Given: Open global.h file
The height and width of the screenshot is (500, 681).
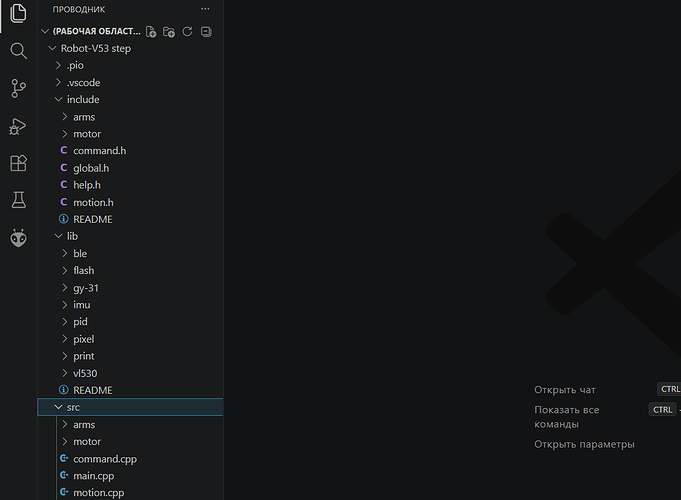Looking at the screenshot, I should pyautogui.click(x=130, y=168).
